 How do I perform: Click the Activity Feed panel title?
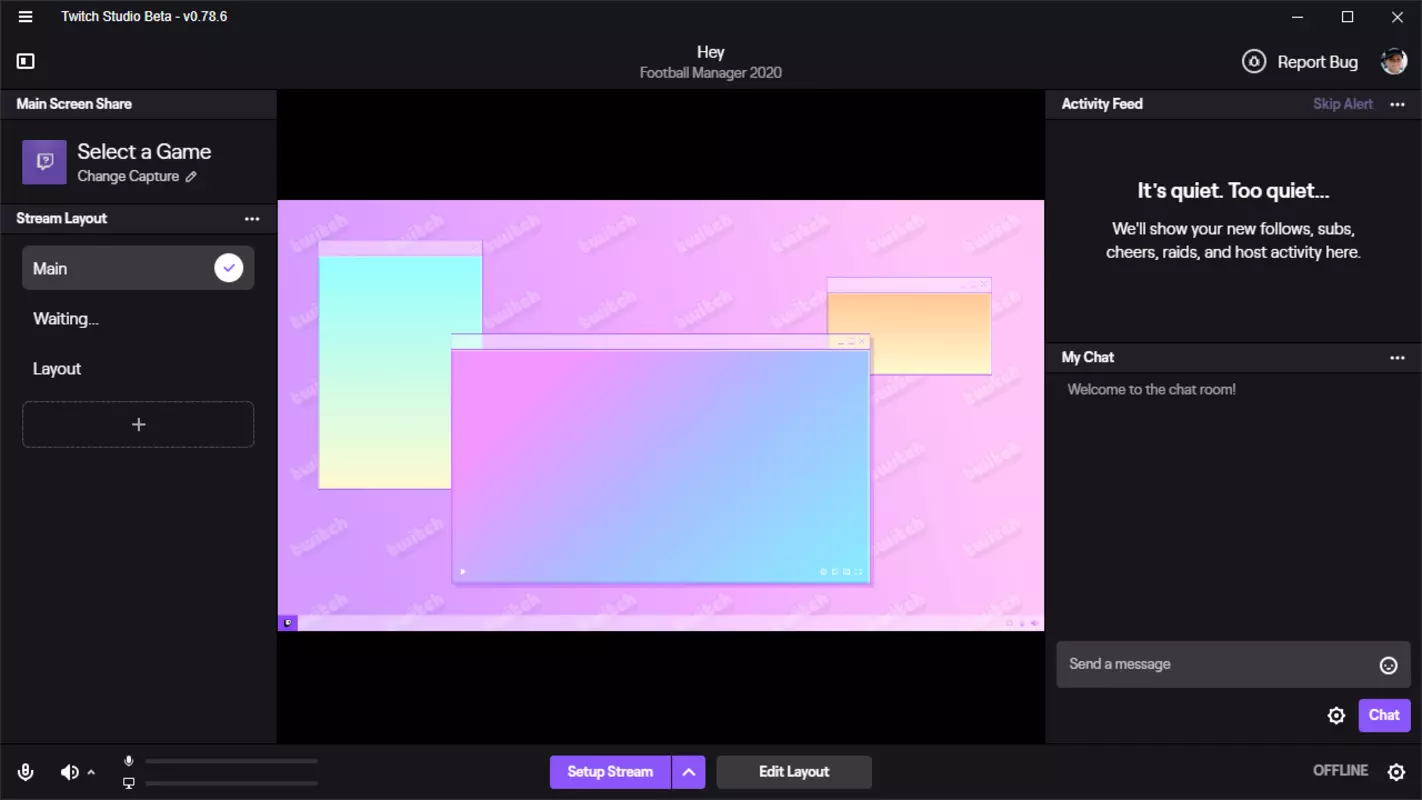1102,104
